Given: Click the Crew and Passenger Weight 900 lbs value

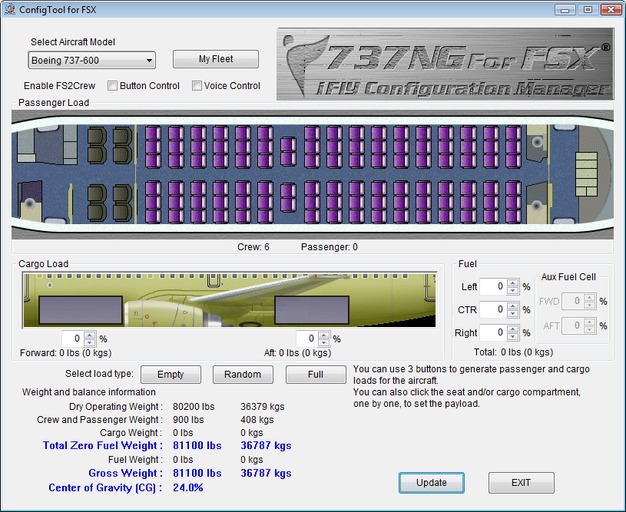Looking at the screenshot, I should tap(188, 420).
